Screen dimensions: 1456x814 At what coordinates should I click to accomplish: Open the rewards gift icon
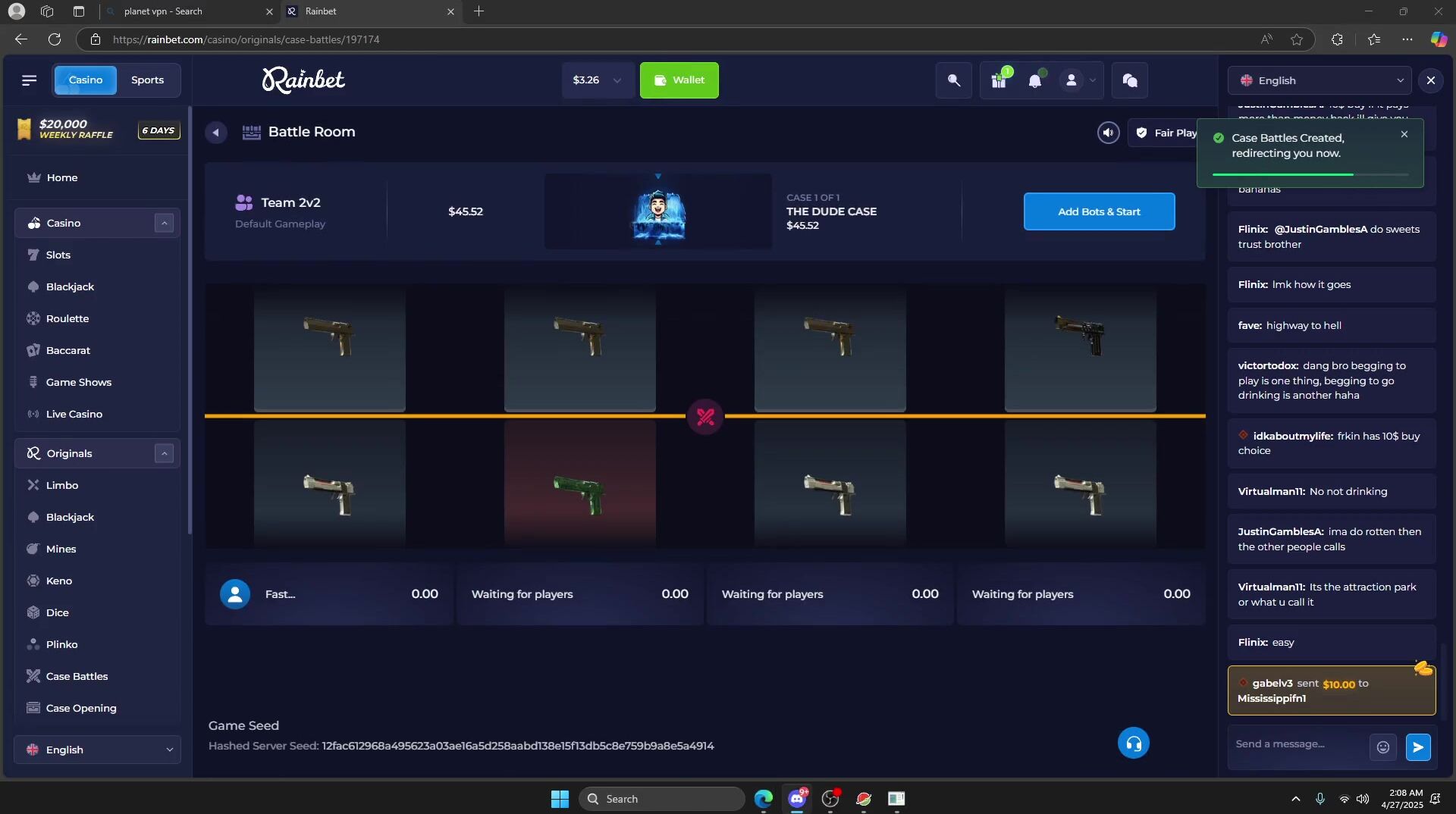tap(999, 80)
